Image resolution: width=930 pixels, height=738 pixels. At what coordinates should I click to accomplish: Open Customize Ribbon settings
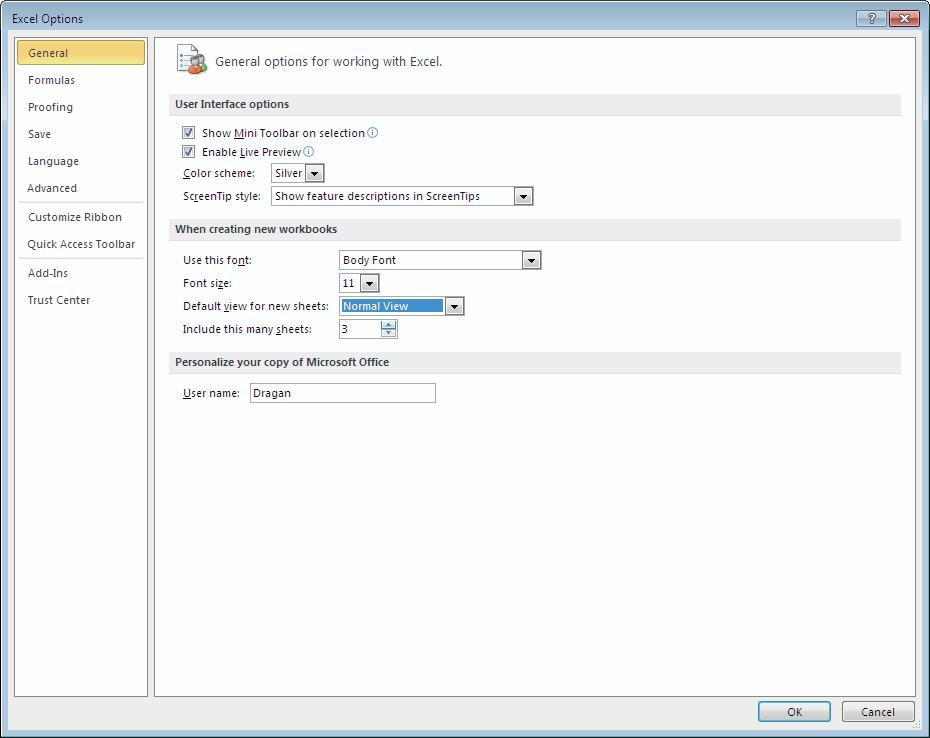pyautogui.click(x=81, y=217)
